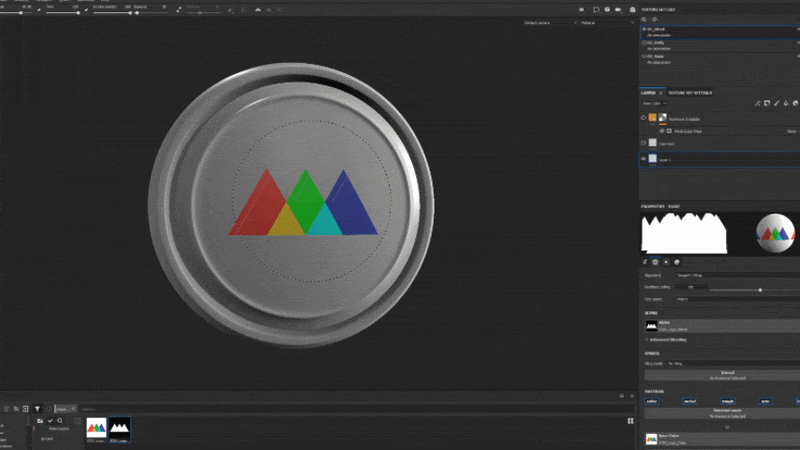Click the camera icon in the viewport toolbar
This screenshot has width=800, height=450.
(x=618, y=10)
